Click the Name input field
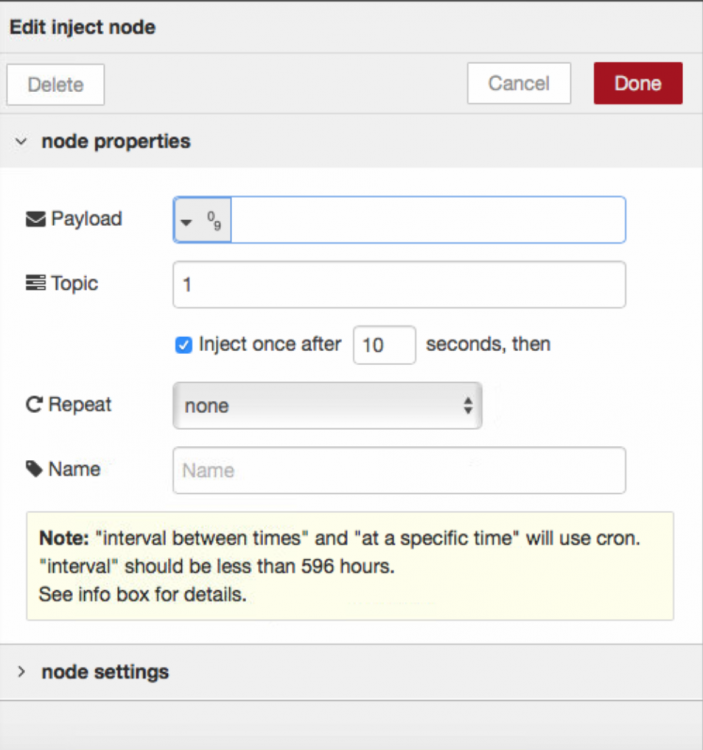 pyautogui.click(x=399, y=470)
